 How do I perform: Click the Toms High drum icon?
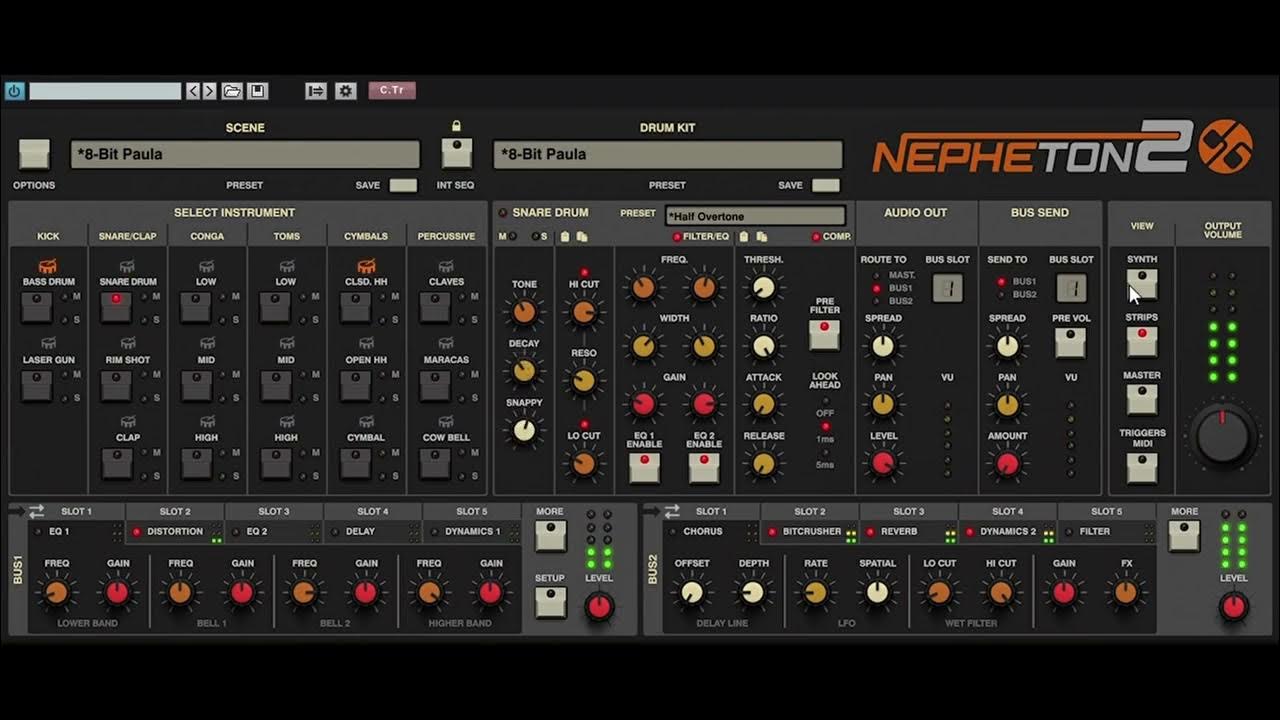point(286,423)
